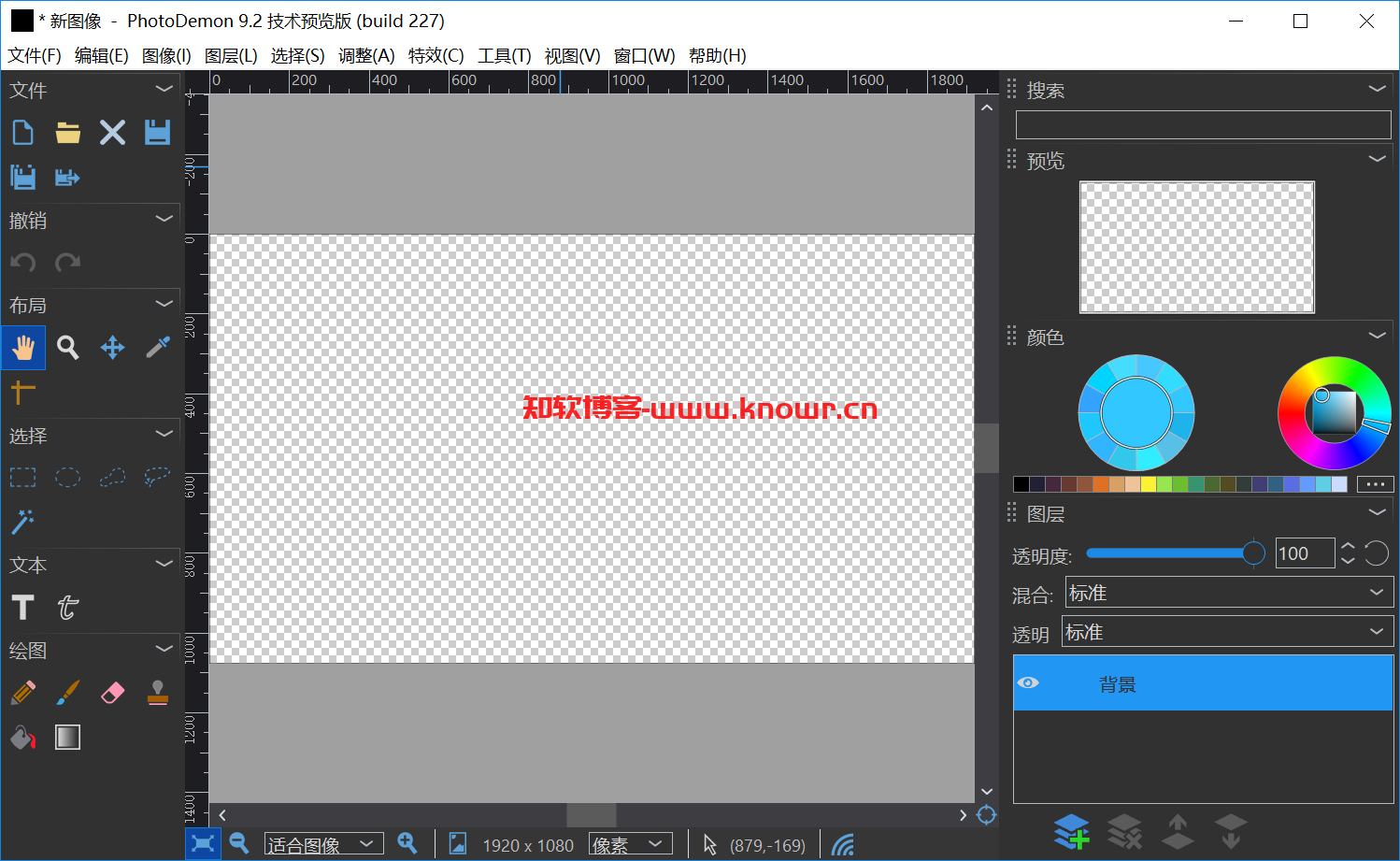
Task: Open the 适合图像 zoom level dropdown
Action: point(323,844)
